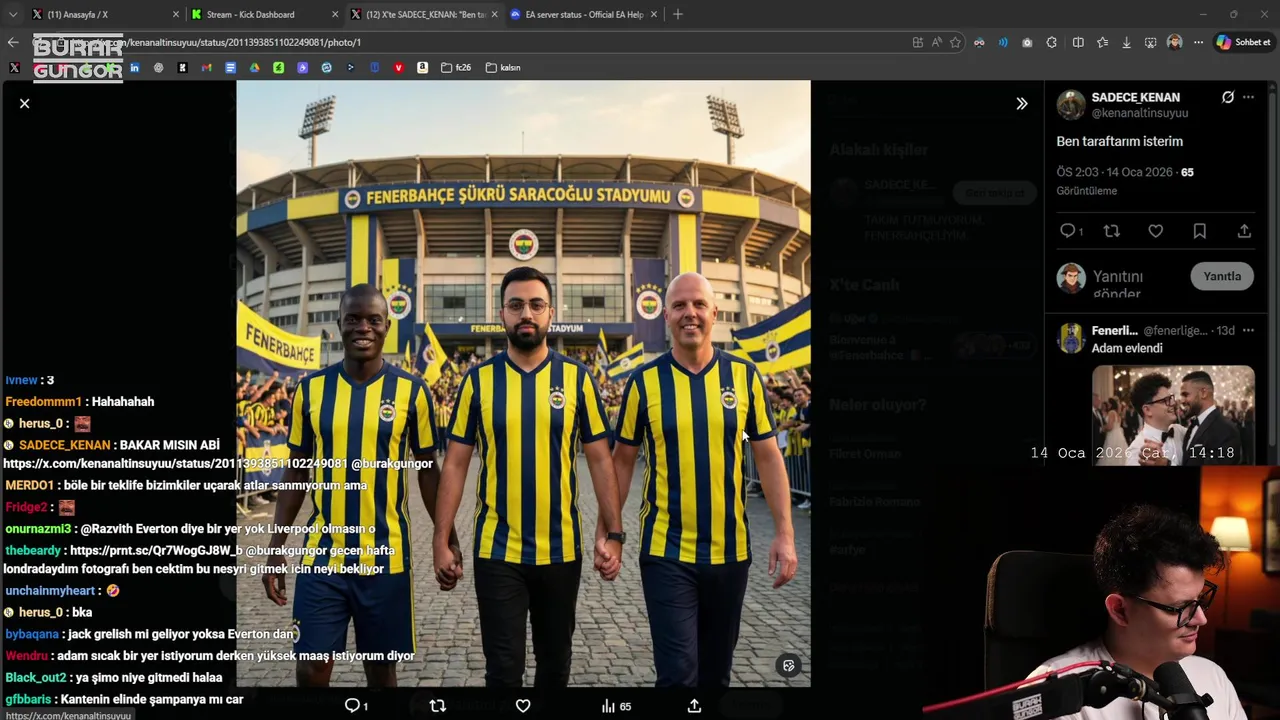Open the Kick bookmark icon
This screenshot has height=720, width=1280.
(x=182, y=67)
